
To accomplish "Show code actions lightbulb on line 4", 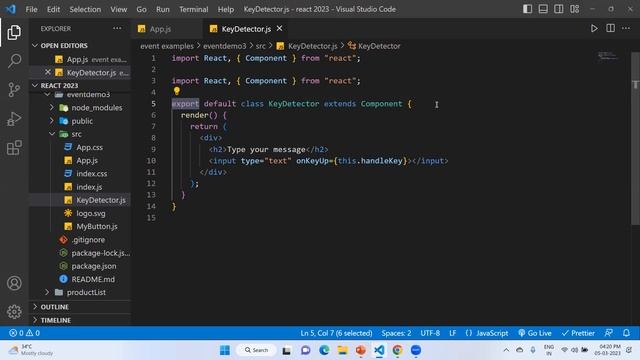I will click(176, 91).
